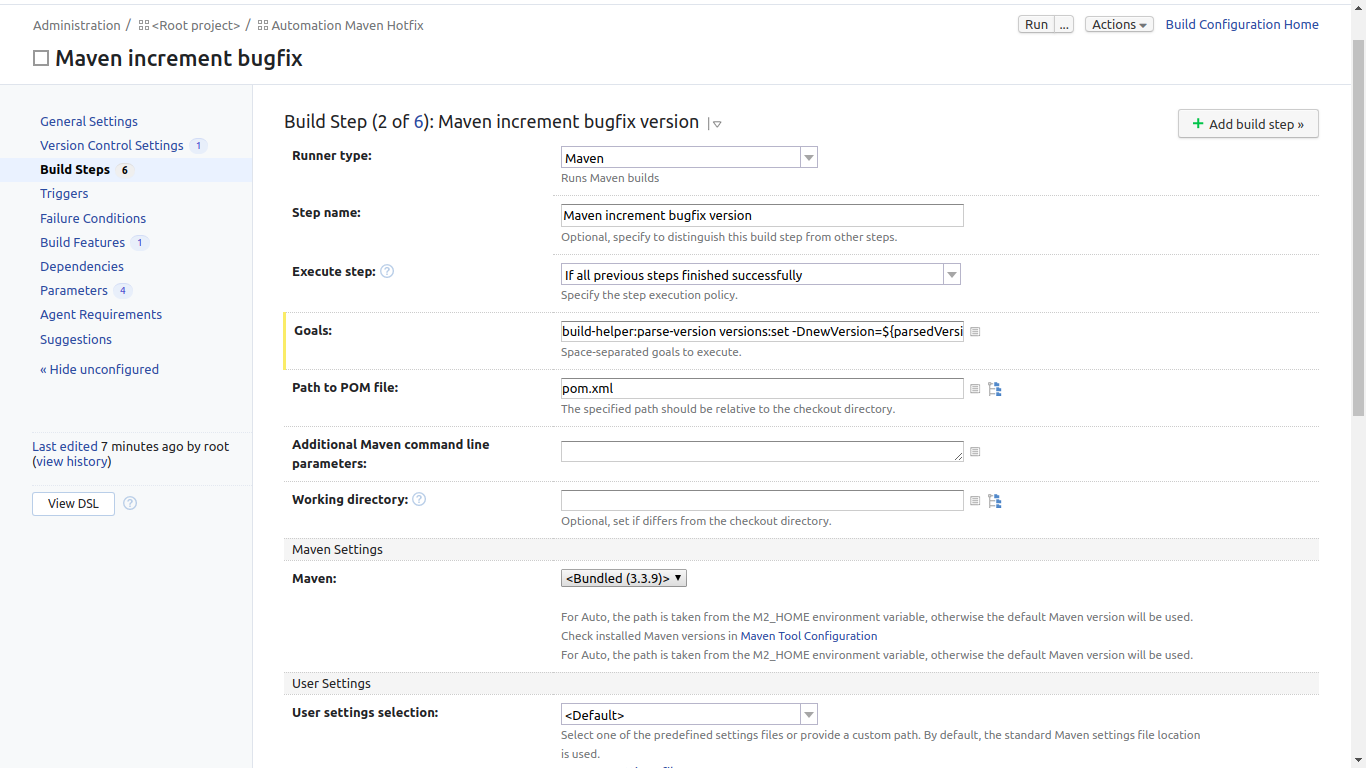Click the Add build step button
The width and height of the screenshot is (1366, 768).
tap(1248, 124)
